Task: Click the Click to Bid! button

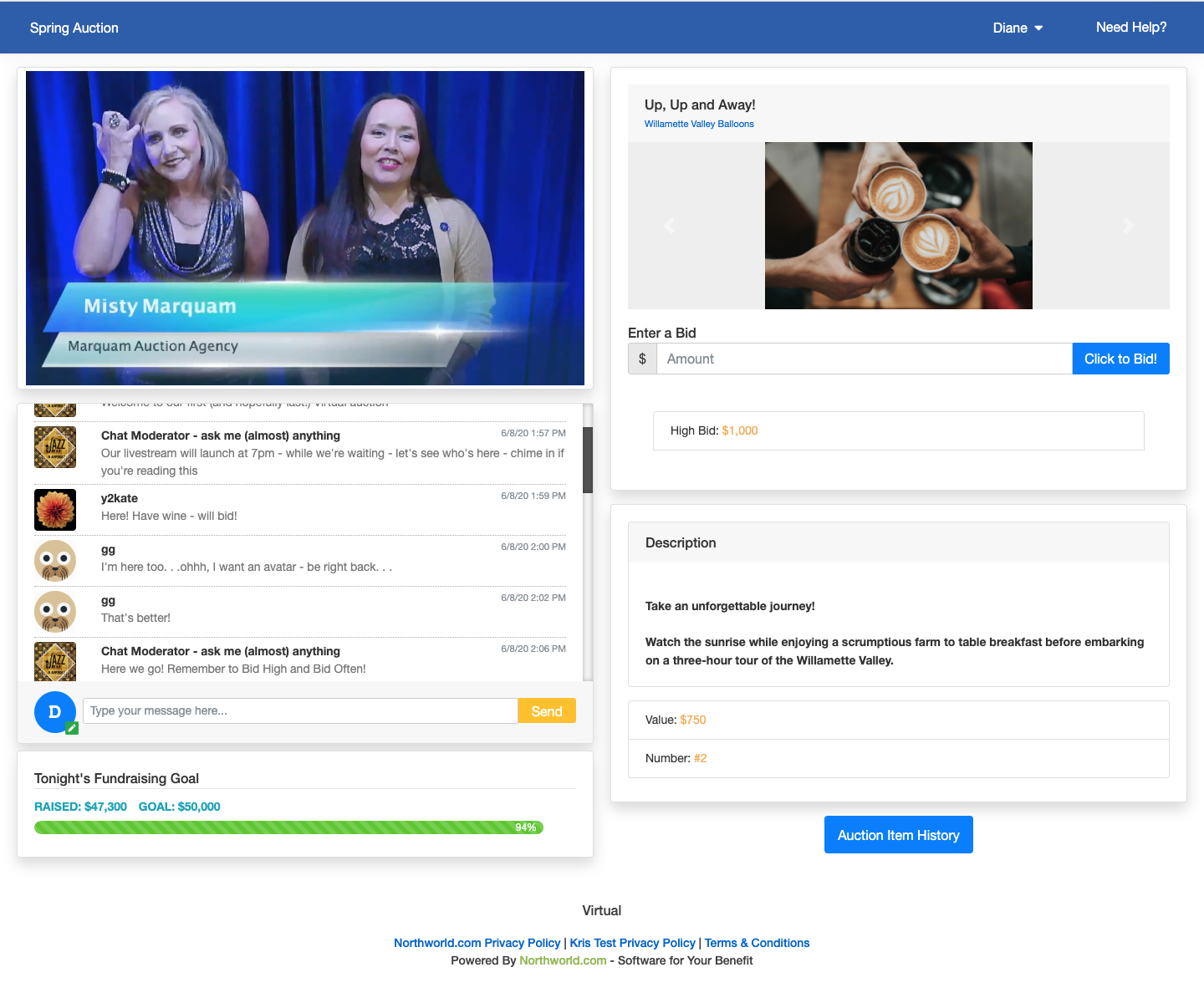Action: click(x=1120, y=359)
